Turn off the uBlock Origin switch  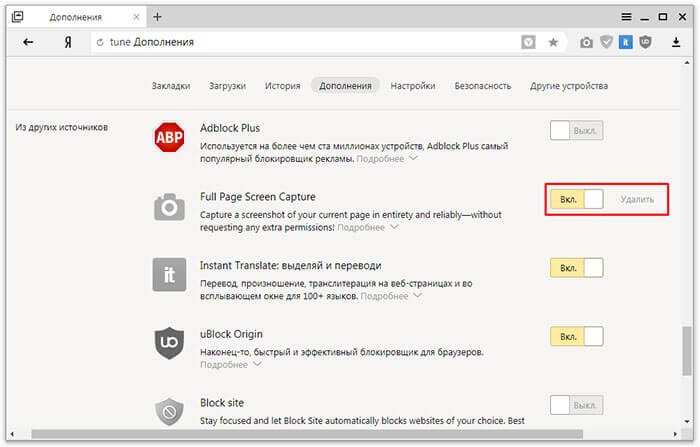click(577, 336)
